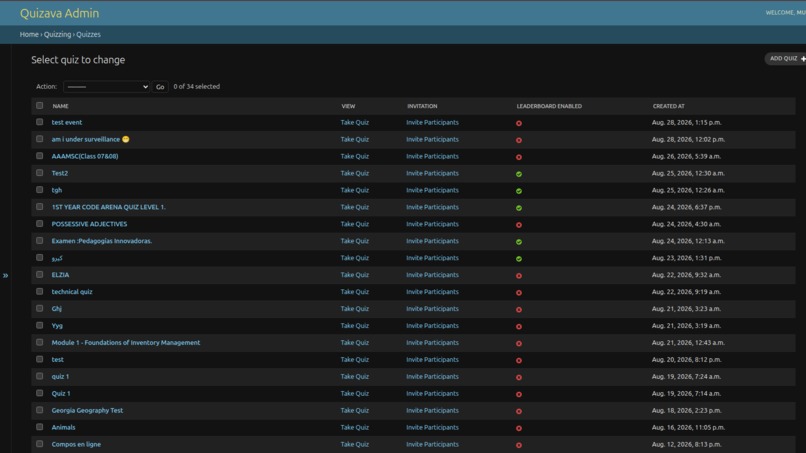
Task: Sort table by Name column header
Action: coord(60,106)
